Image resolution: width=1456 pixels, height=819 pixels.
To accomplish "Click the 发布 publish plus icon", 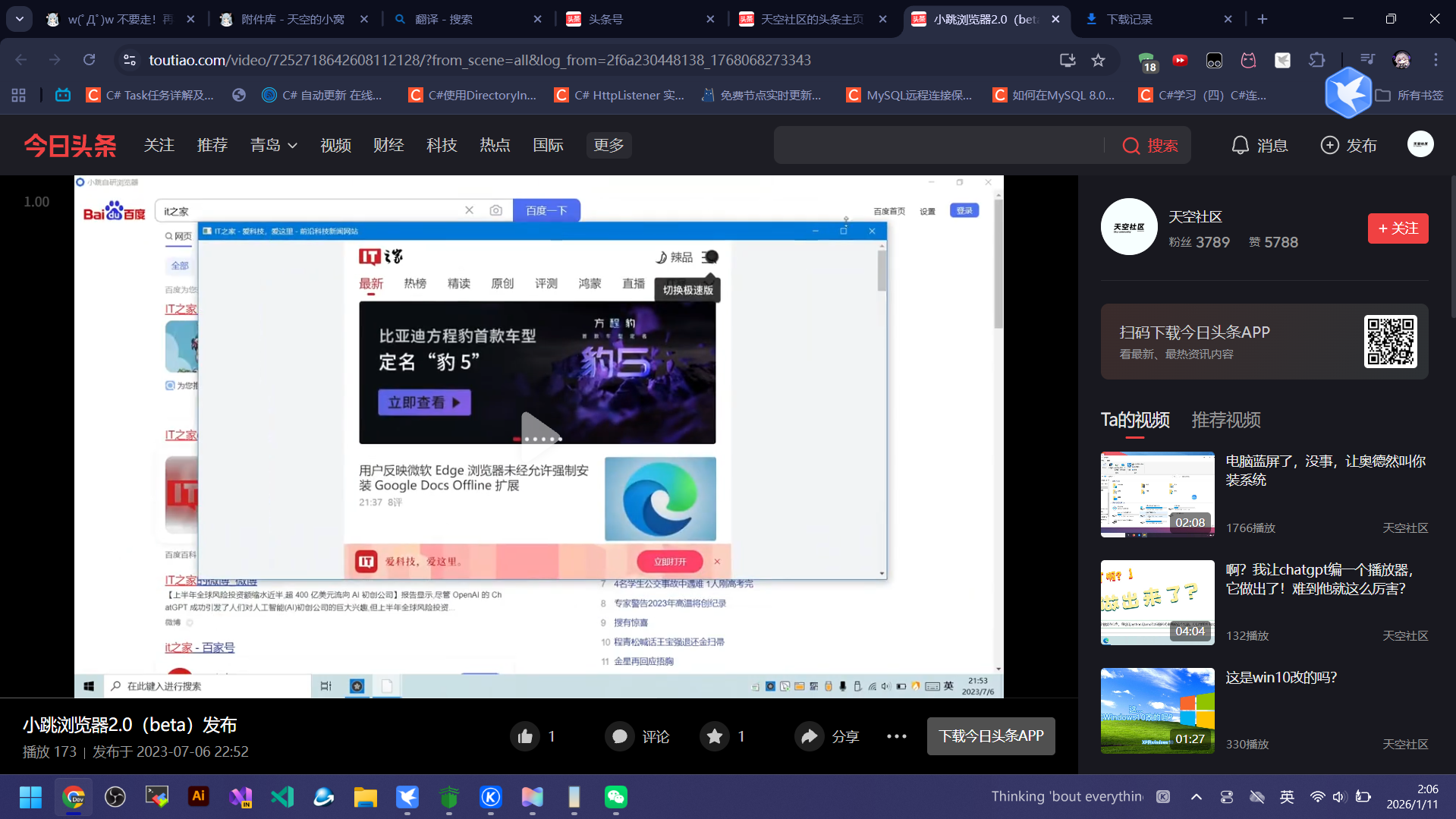I will click(x=1330, y=145).
